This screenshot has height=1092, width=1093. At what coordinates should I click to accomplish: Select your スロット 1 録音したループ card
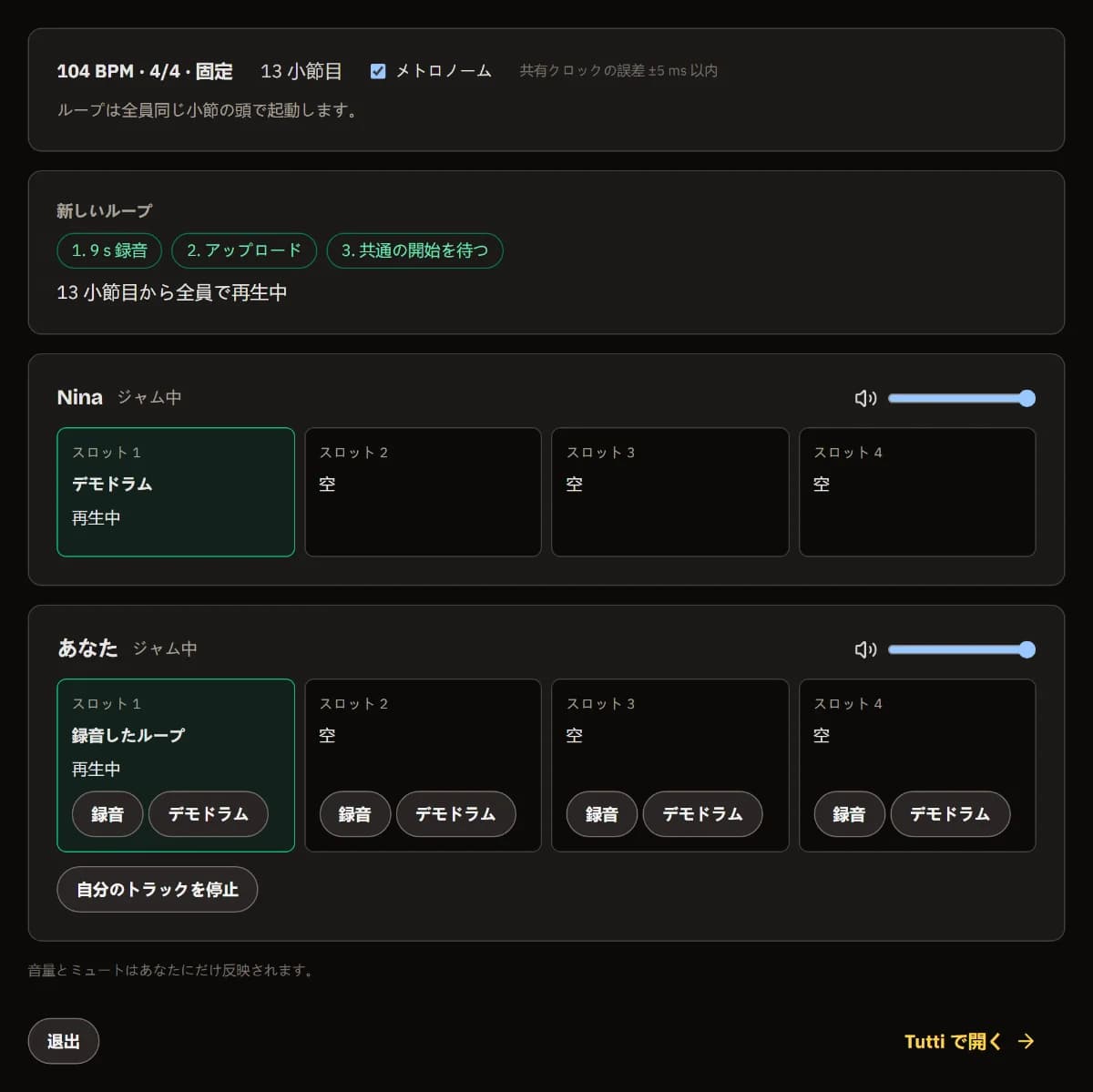176,765
